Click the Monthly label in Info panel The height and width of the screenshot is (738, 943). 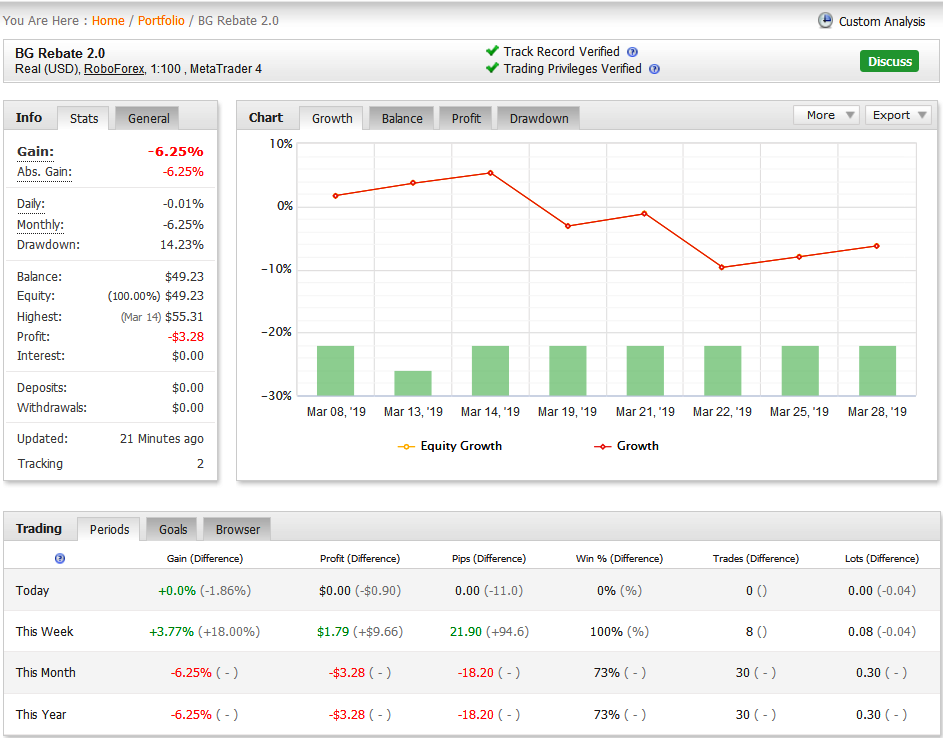tap(40, 225)
